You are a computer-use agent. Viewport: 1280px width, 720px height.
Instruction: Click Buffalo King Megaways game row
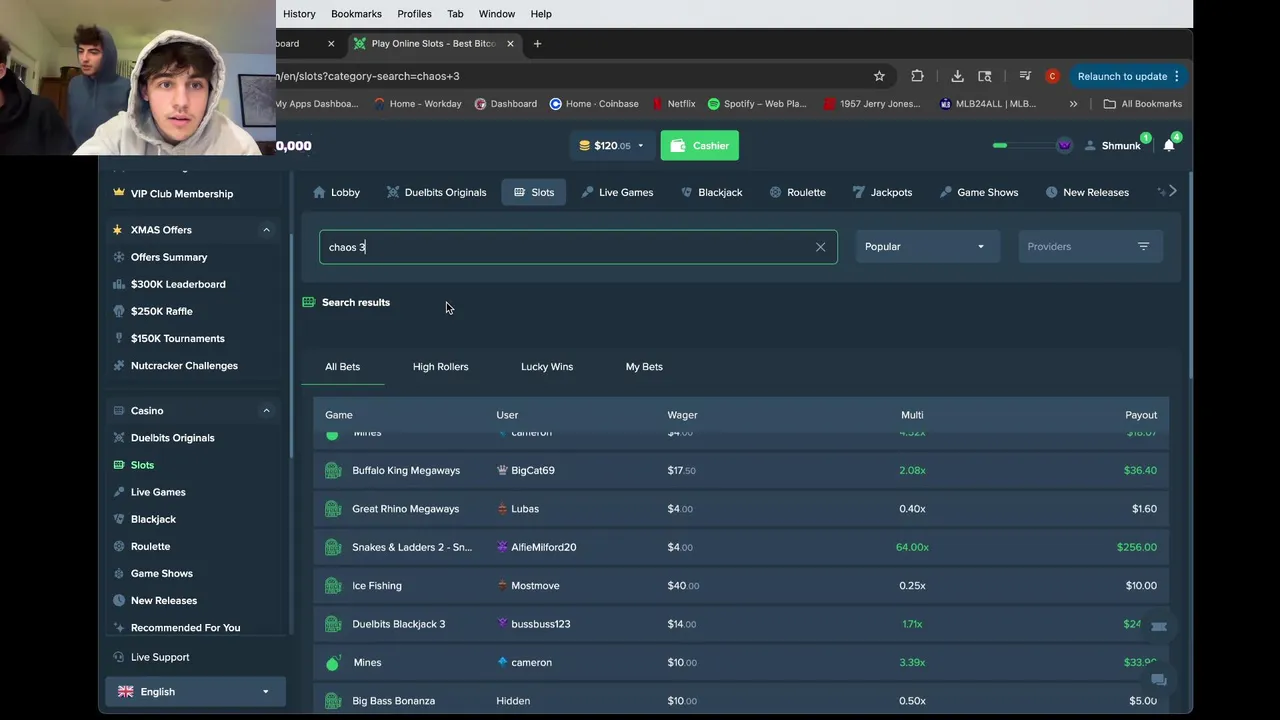tap(741, 470)
